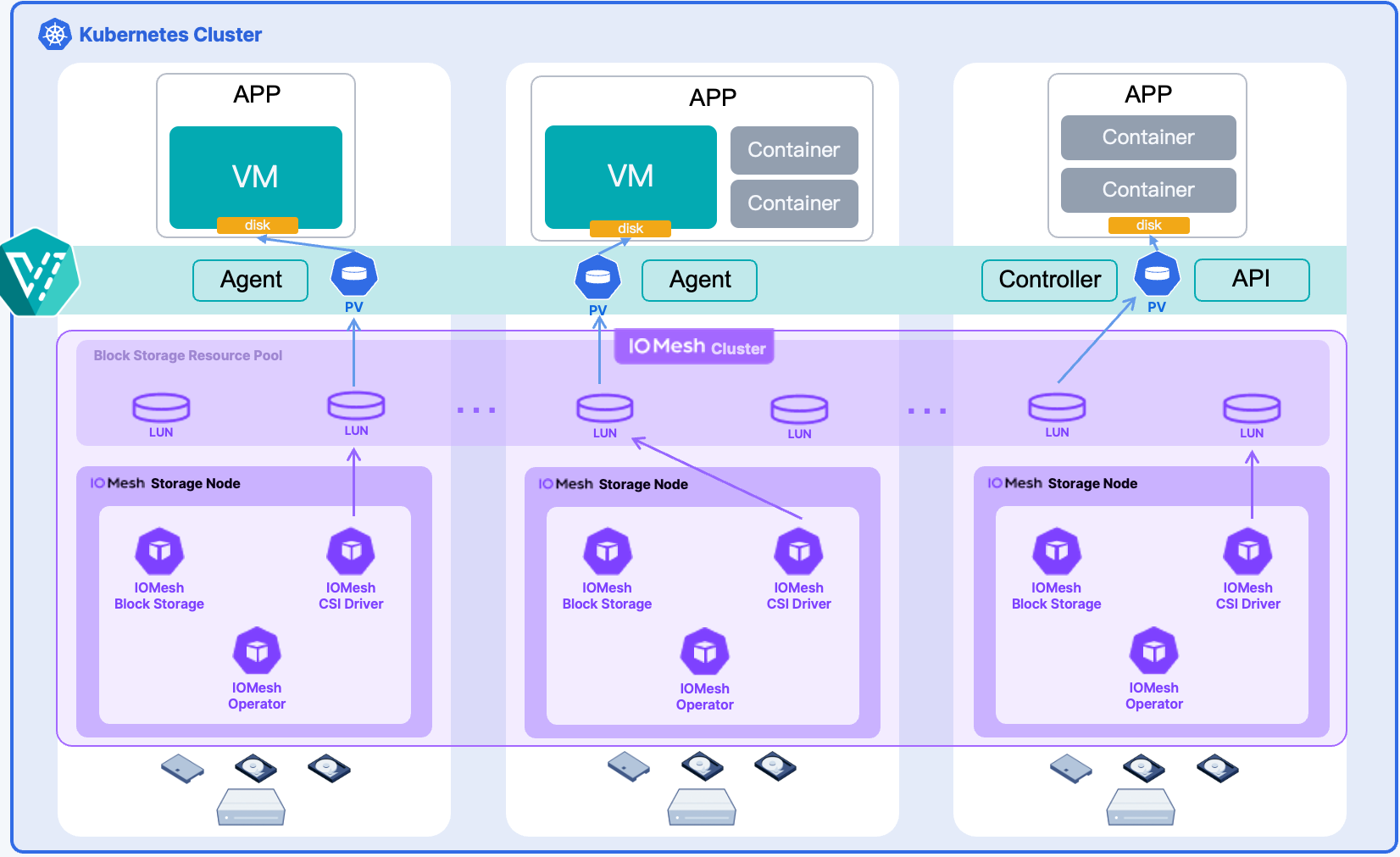Click the orange disk tag on the second VM
The height and width of the screenshot is (857, 1400).
pyautogui.click(x=631, y=229)
